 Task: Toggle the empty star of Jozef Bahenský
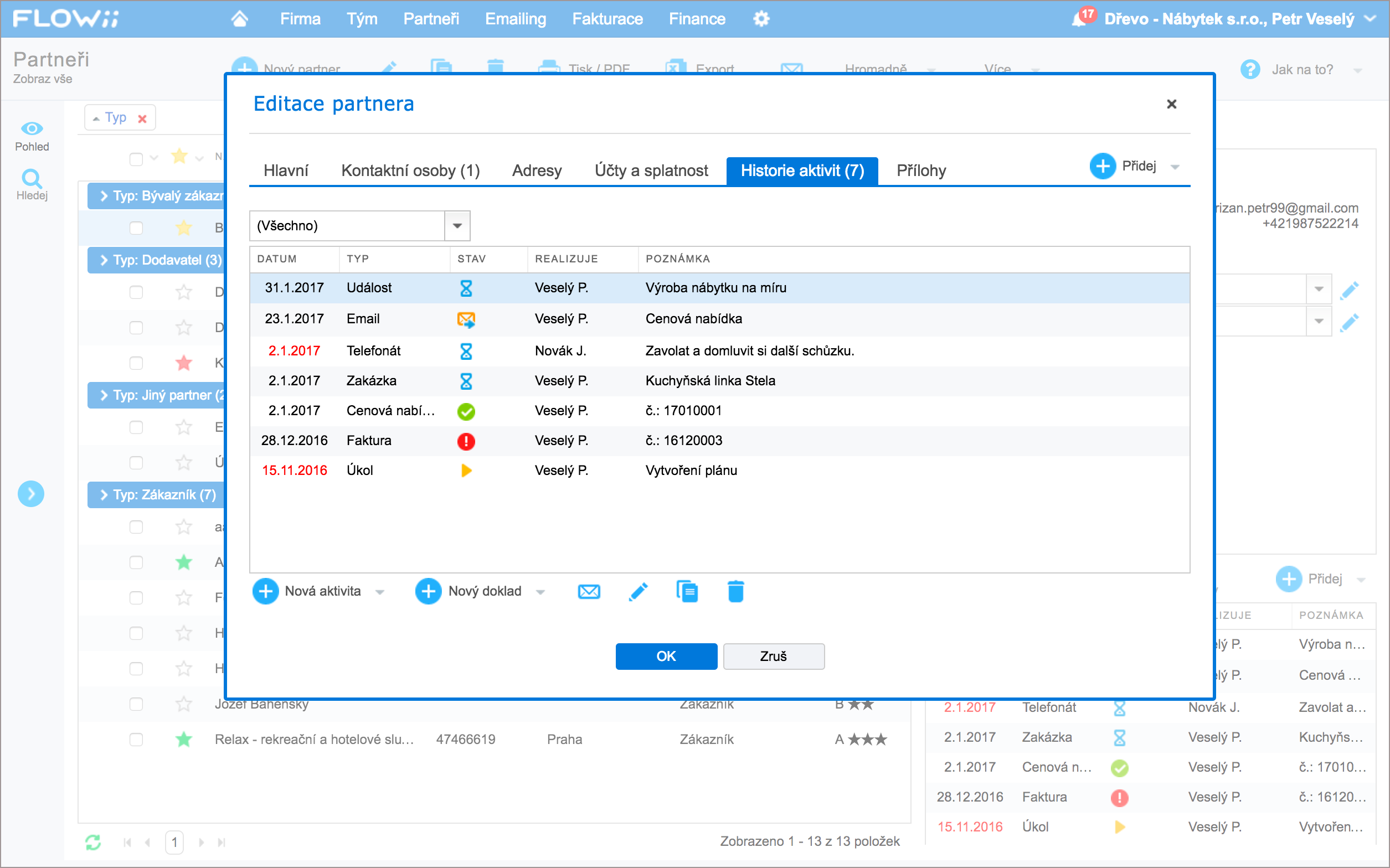pyautogui.click(x=184, y=703)
